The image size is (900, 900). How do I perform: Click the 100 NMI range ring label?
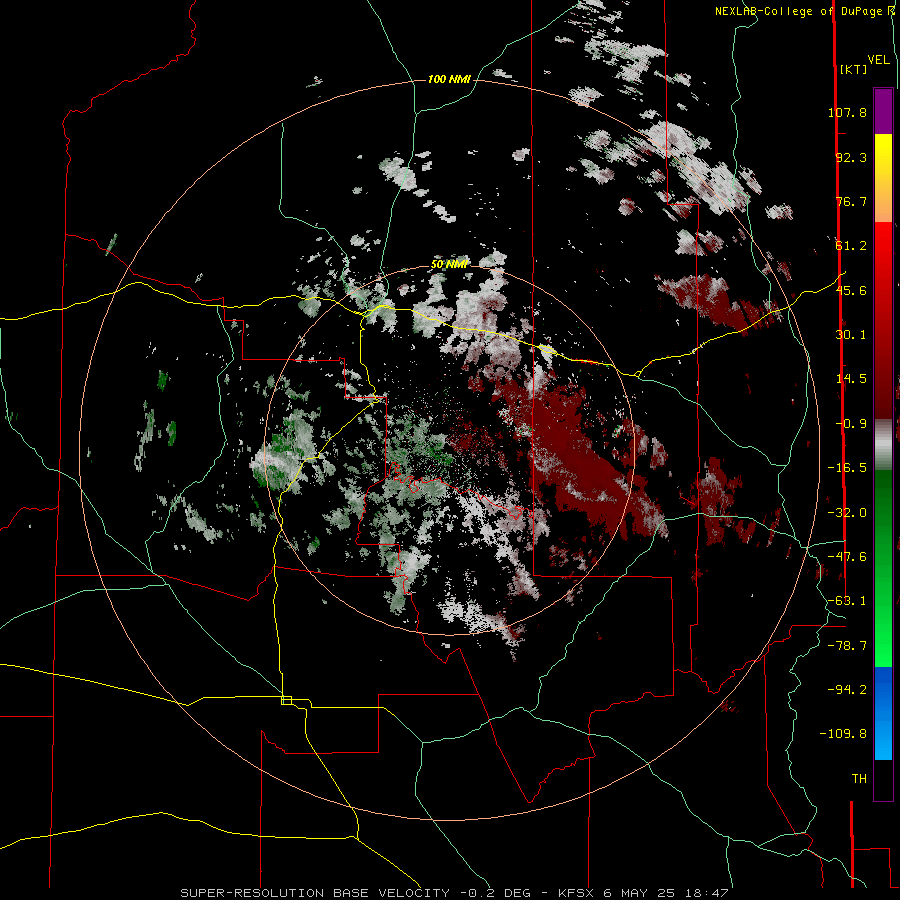(x=449, y=79)
